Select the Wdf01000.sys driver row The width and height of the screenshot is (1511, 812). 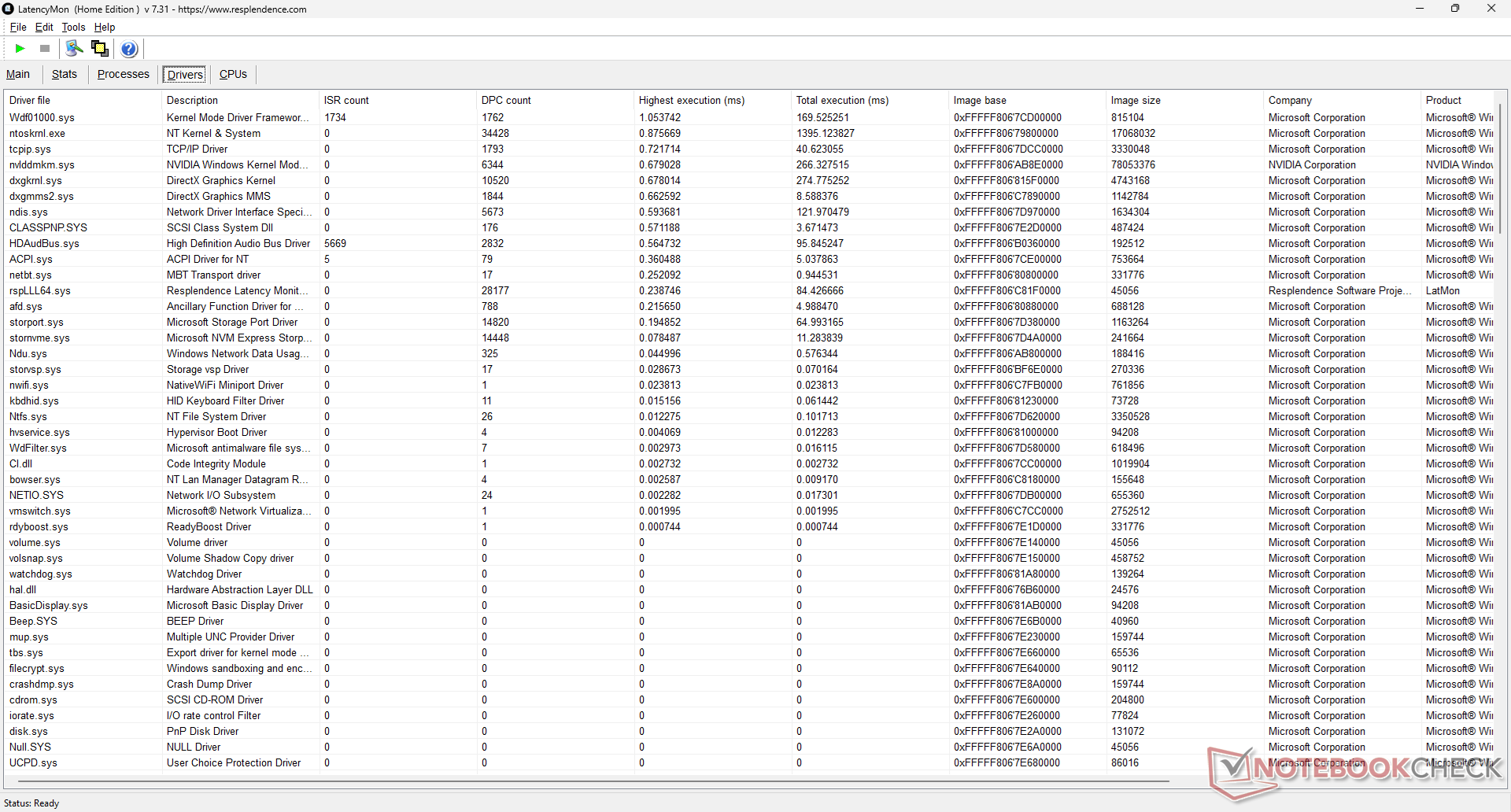(749, 117)
